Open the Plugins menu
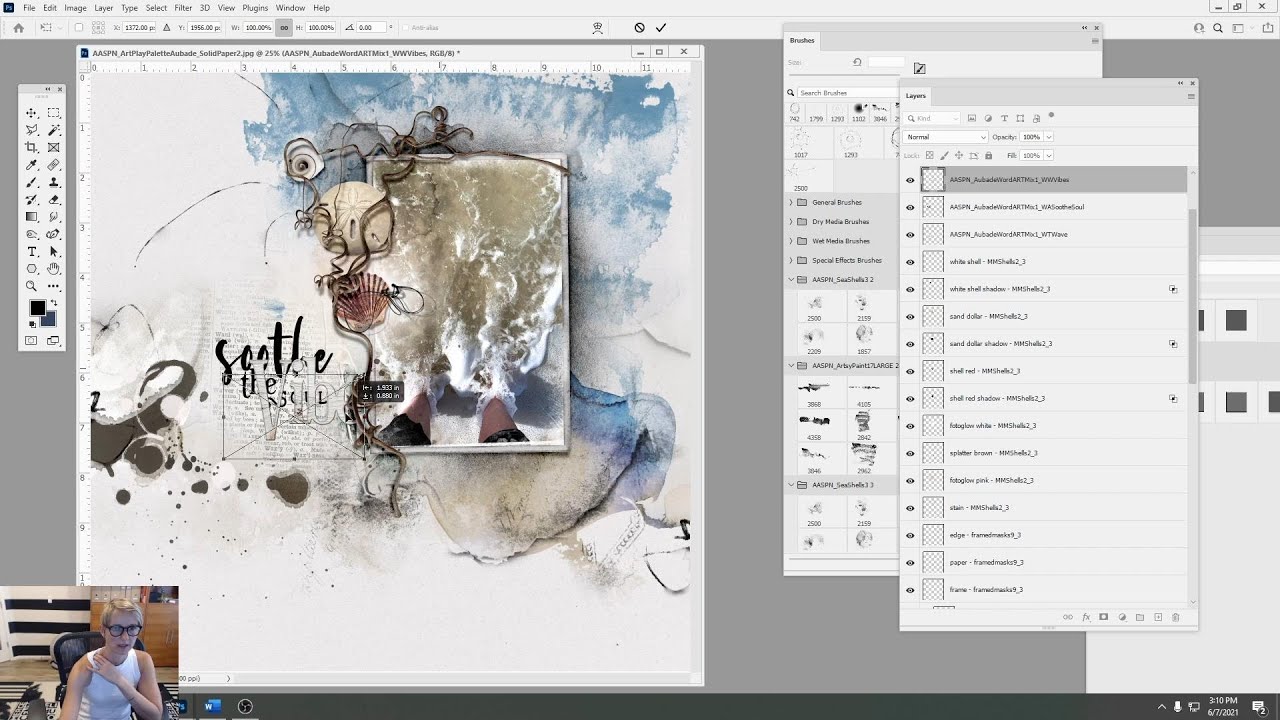This screenshot has width=1280, height=720. coord(255,8)
